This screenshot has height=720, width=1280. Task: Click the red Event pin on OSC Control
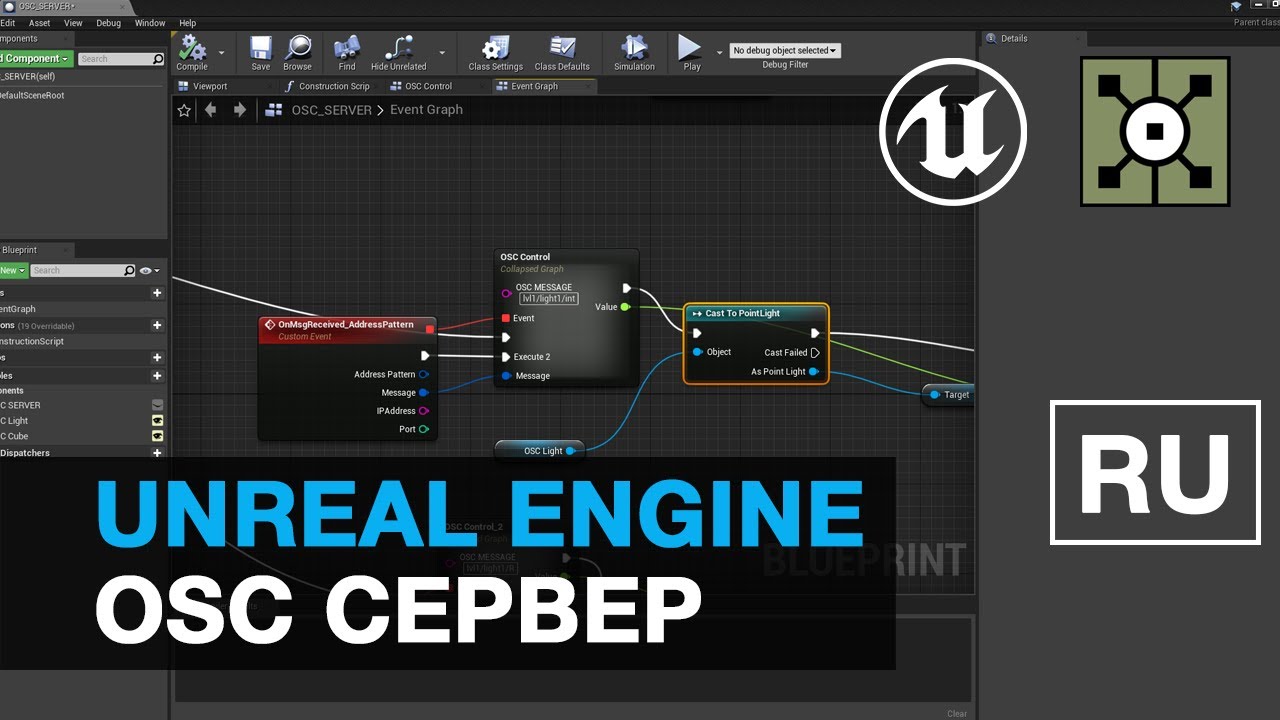click(x=506, y=318)
